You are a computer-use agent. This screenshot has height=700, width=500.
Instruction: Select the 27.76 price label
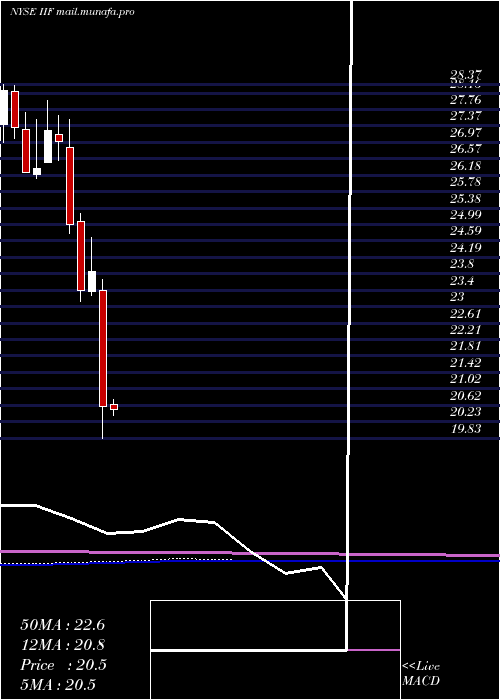[465, 100]
